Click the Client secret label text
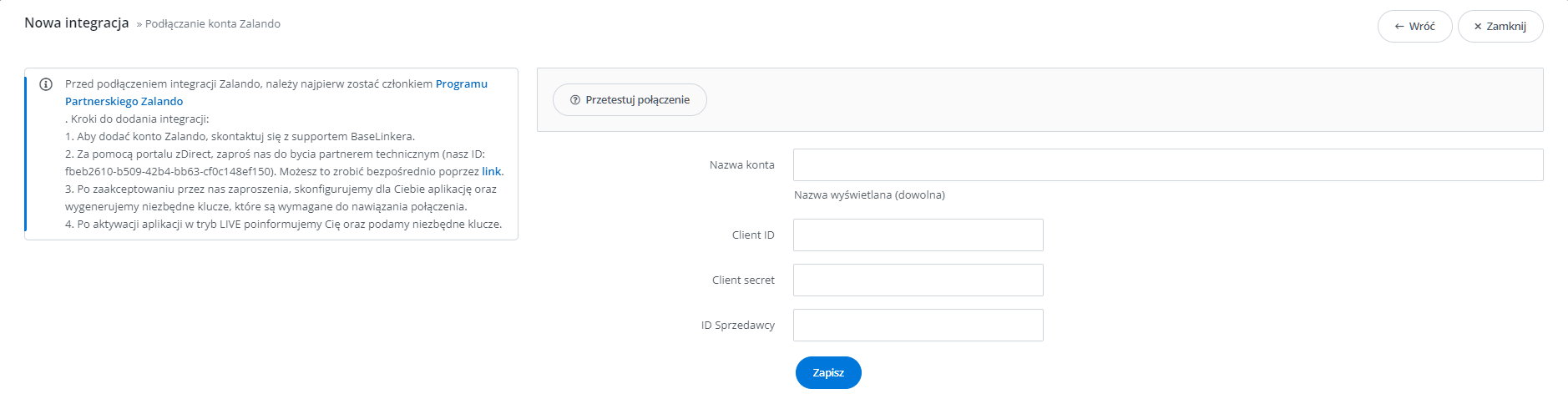Viewport: 1568px width, 404px height. pos(743,280)
